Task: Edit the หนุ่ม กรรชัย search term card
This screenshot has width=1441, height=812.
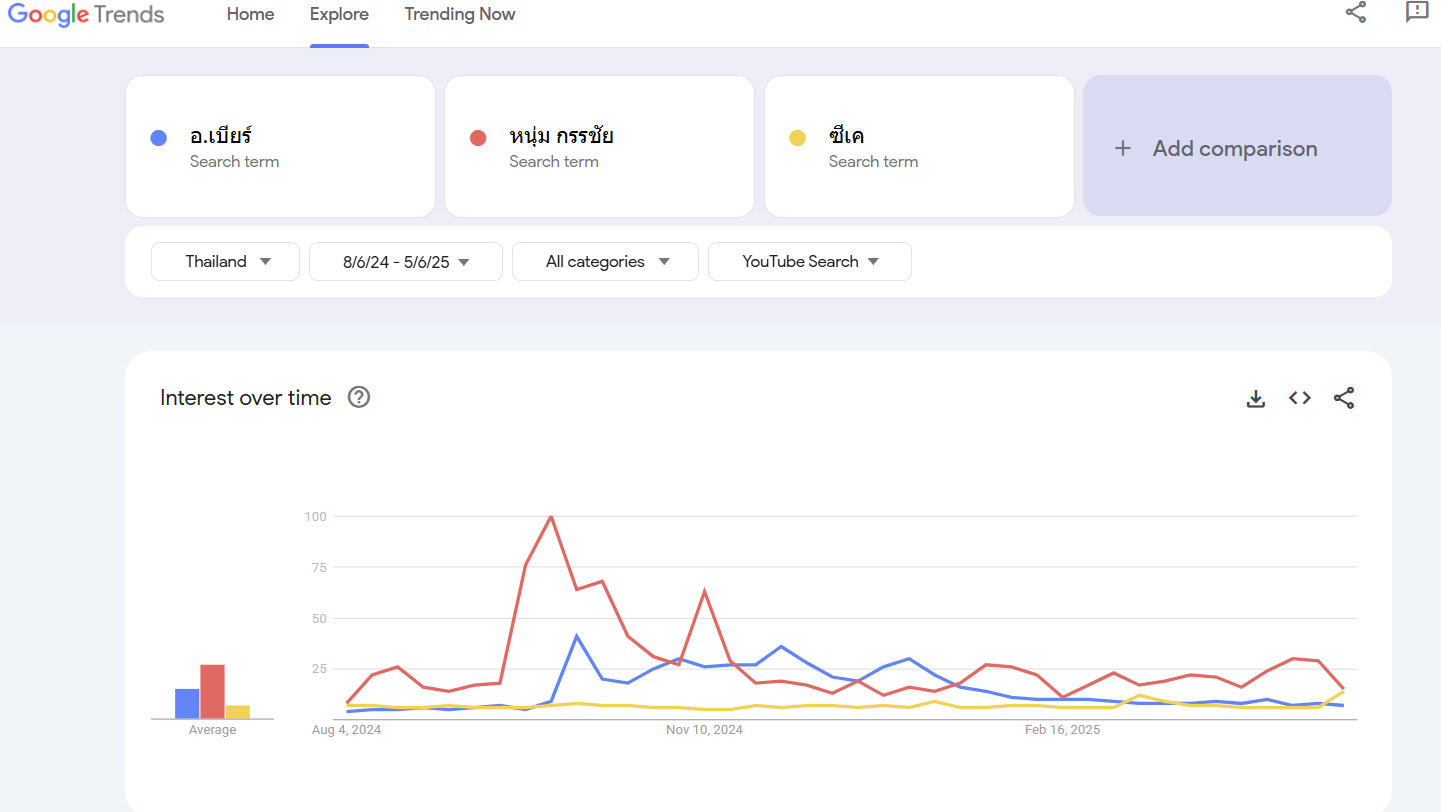Action: [599, 146]
